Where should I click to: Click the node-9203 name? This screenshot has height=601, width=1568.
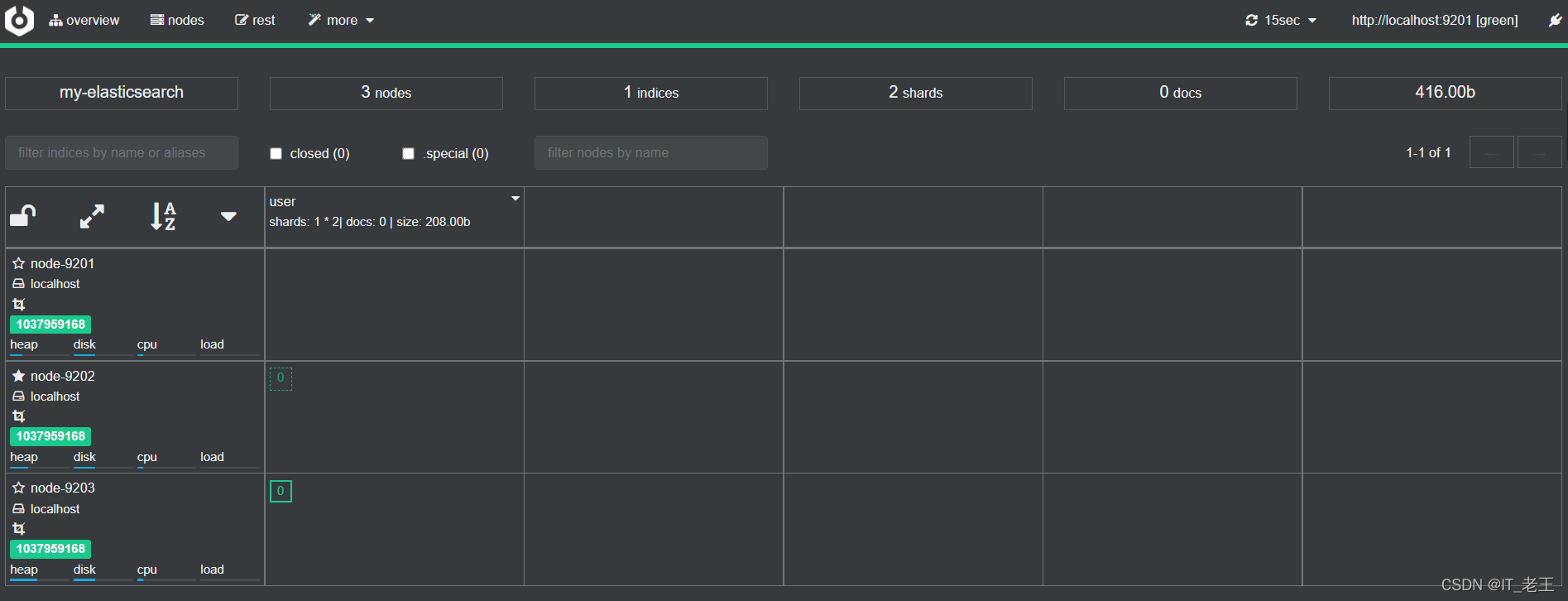[x=63, y=488]
